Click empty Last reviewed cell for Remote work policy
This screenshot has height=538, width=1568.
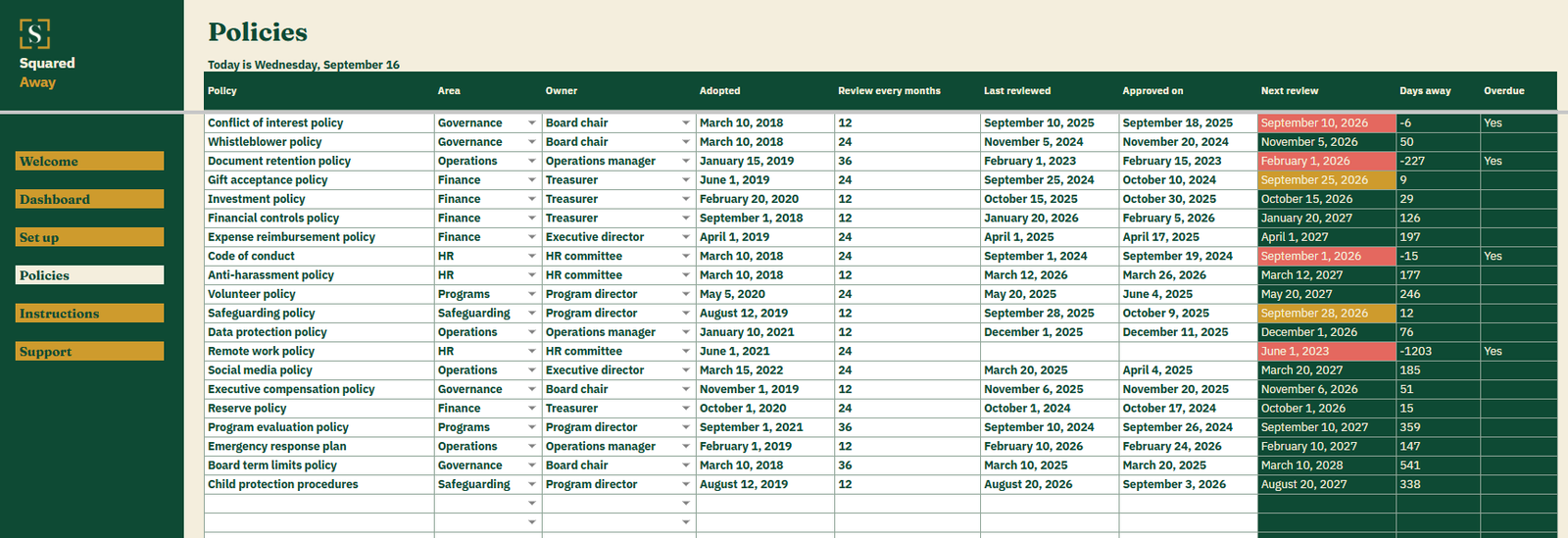click(1050, 352)
